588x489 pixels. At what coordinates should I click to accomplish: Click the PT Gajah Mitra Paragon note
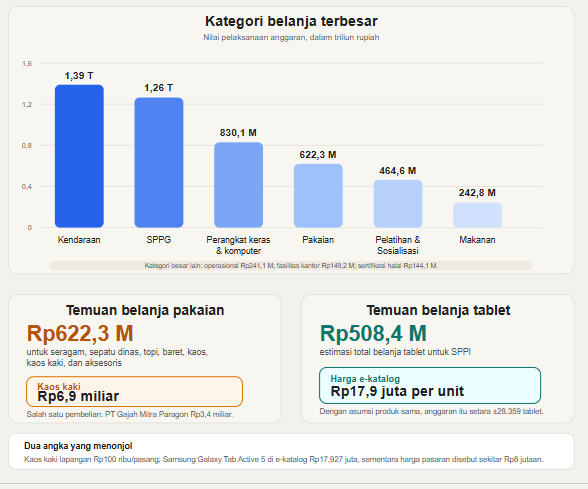(x=130, y=414)
